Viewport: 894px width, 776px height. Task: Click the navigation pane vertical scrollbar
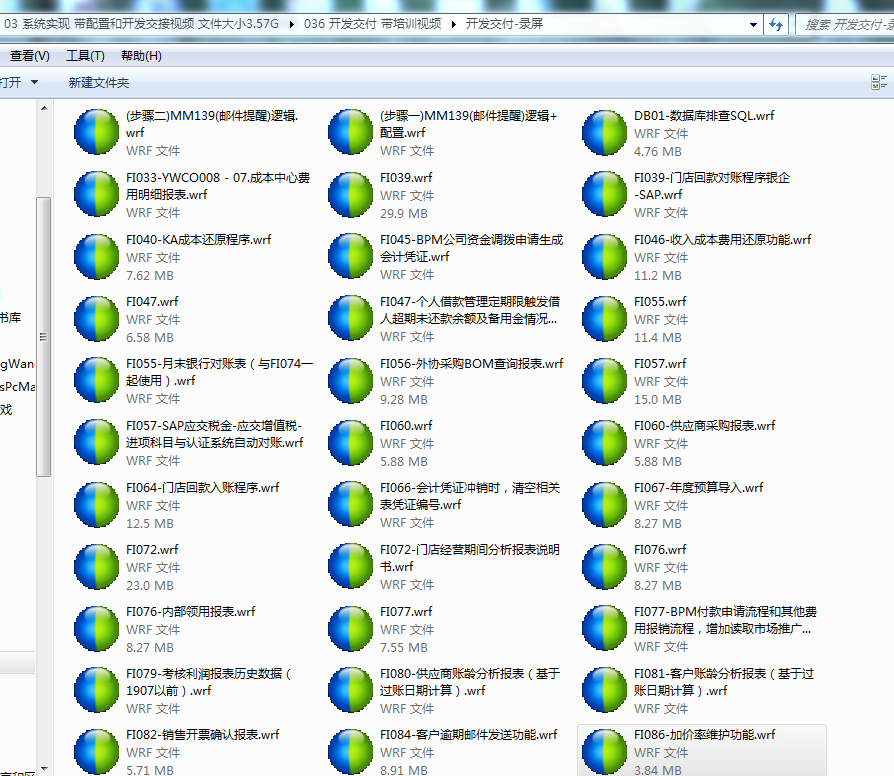click(x=43, y=330)
